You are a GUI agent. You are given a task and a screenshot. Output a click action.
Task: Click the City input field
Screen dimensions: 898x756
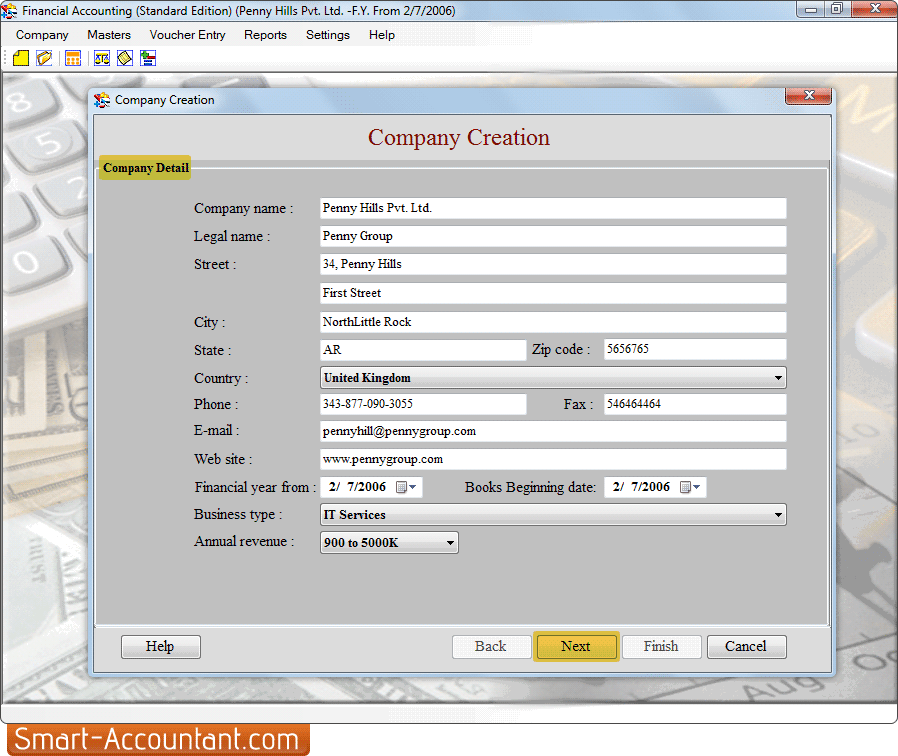553,322
